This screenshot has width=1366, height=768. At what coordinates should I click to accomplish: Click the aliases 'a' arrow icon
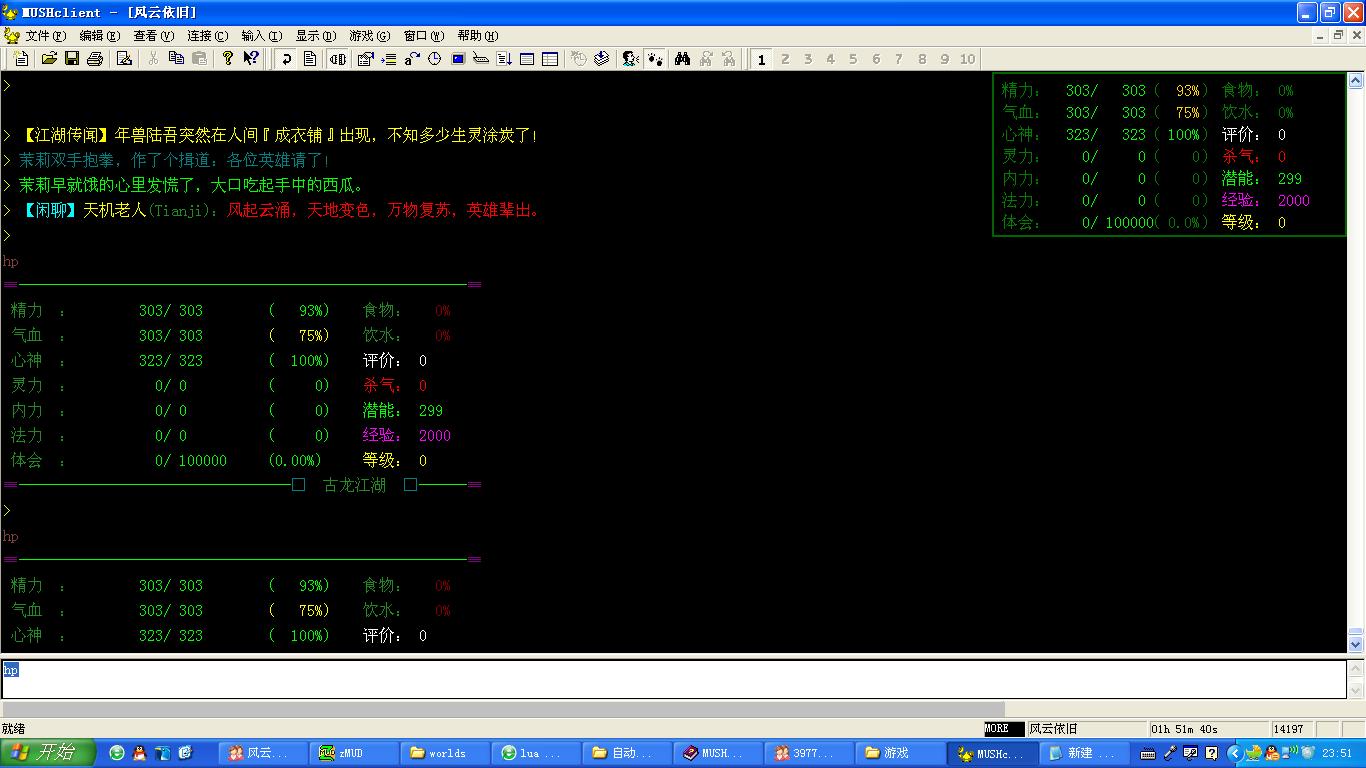[412, 59]
